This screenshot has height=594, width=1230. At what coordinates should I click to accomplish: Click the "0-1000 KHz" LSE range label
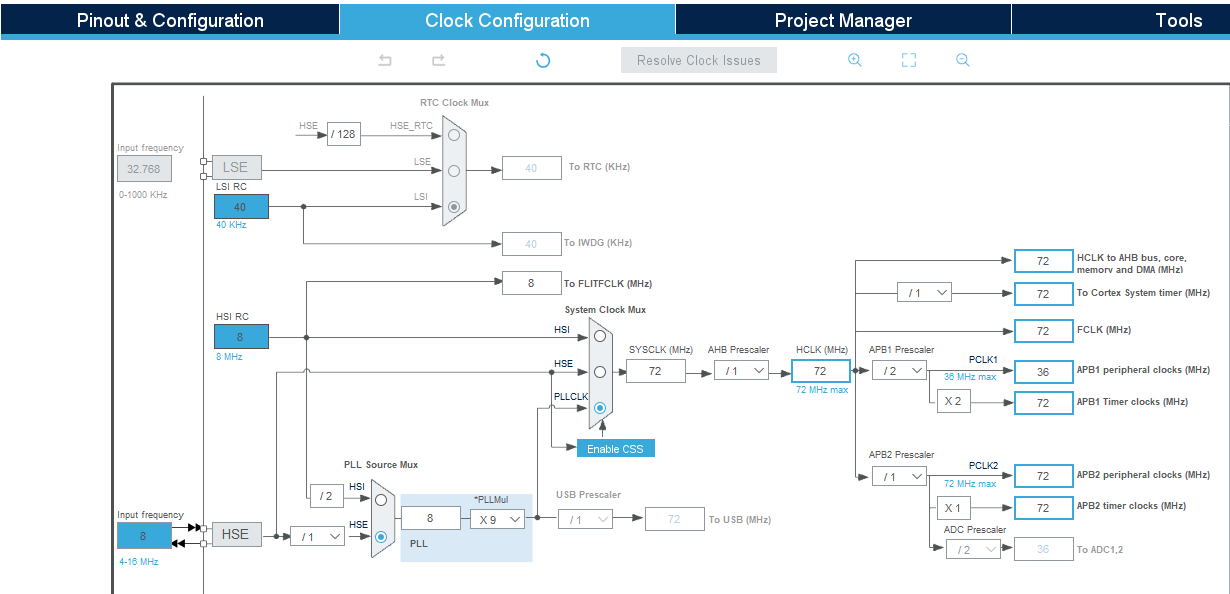(x=142, y=194)
